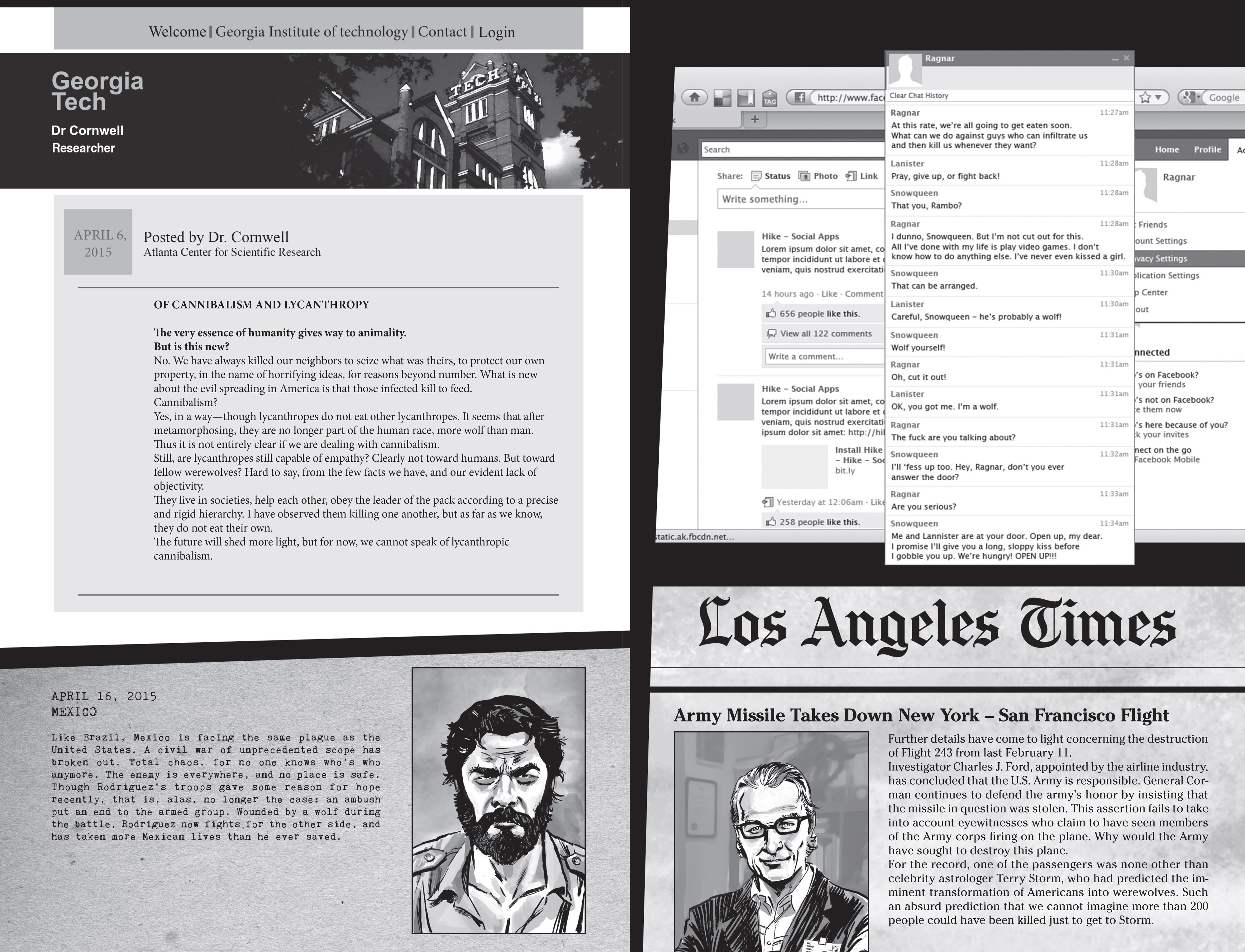This screenshot has width=1245, height=952.
Task: Click Snowqueen's 11:34am chat message
Action: 1009,540
